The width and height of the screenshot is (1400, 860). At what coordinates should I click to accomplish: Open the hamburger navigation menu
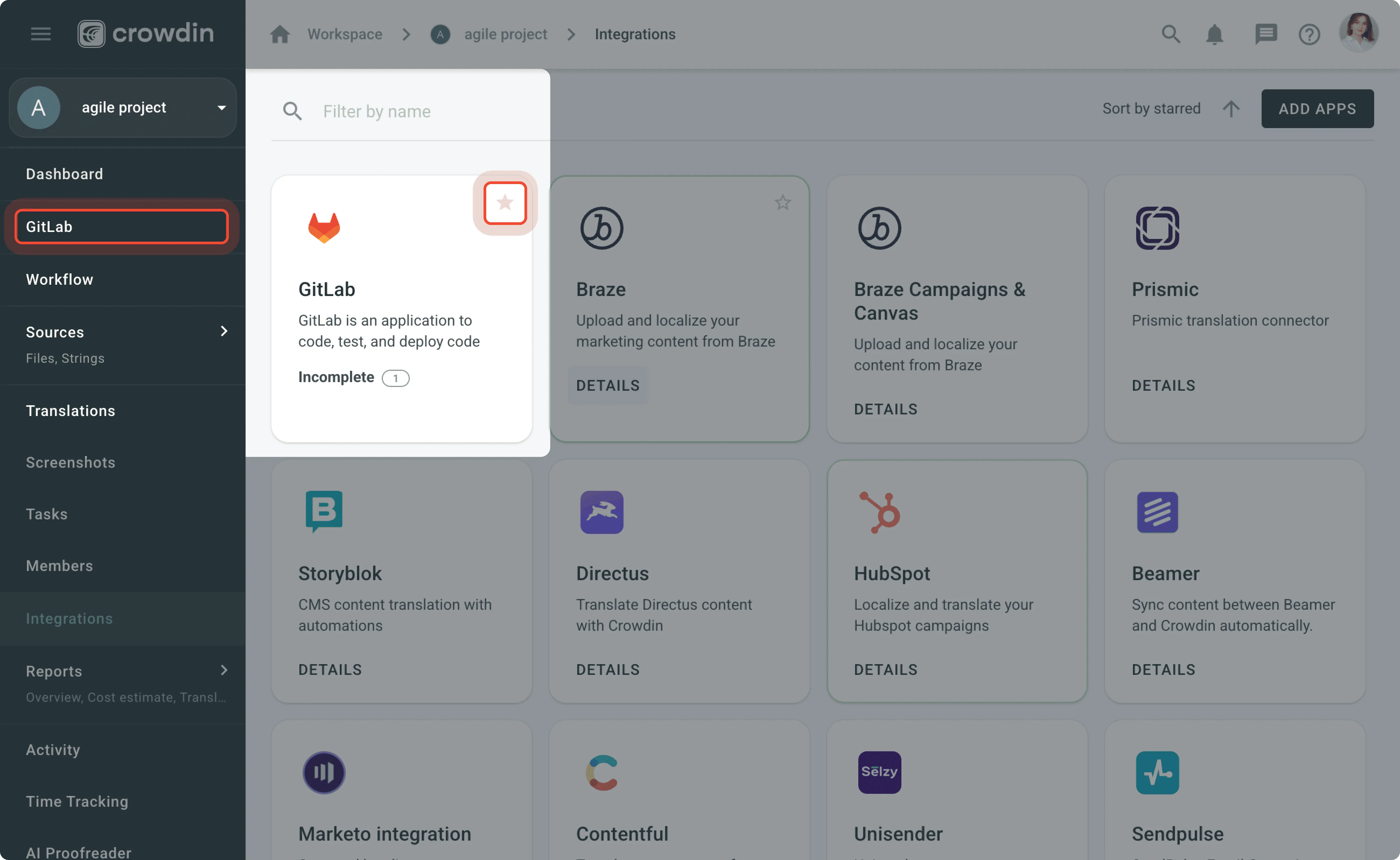pyautogui.click(x=40, y=34)
